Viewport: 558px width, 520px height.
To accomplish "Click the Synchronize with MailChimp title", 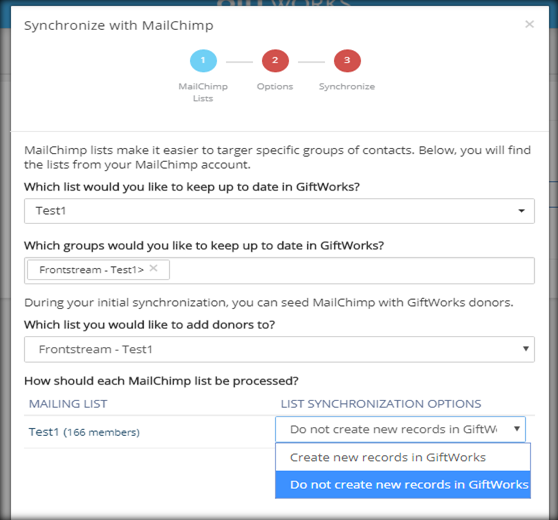I will pyautogui.click(x=119, y=26).
